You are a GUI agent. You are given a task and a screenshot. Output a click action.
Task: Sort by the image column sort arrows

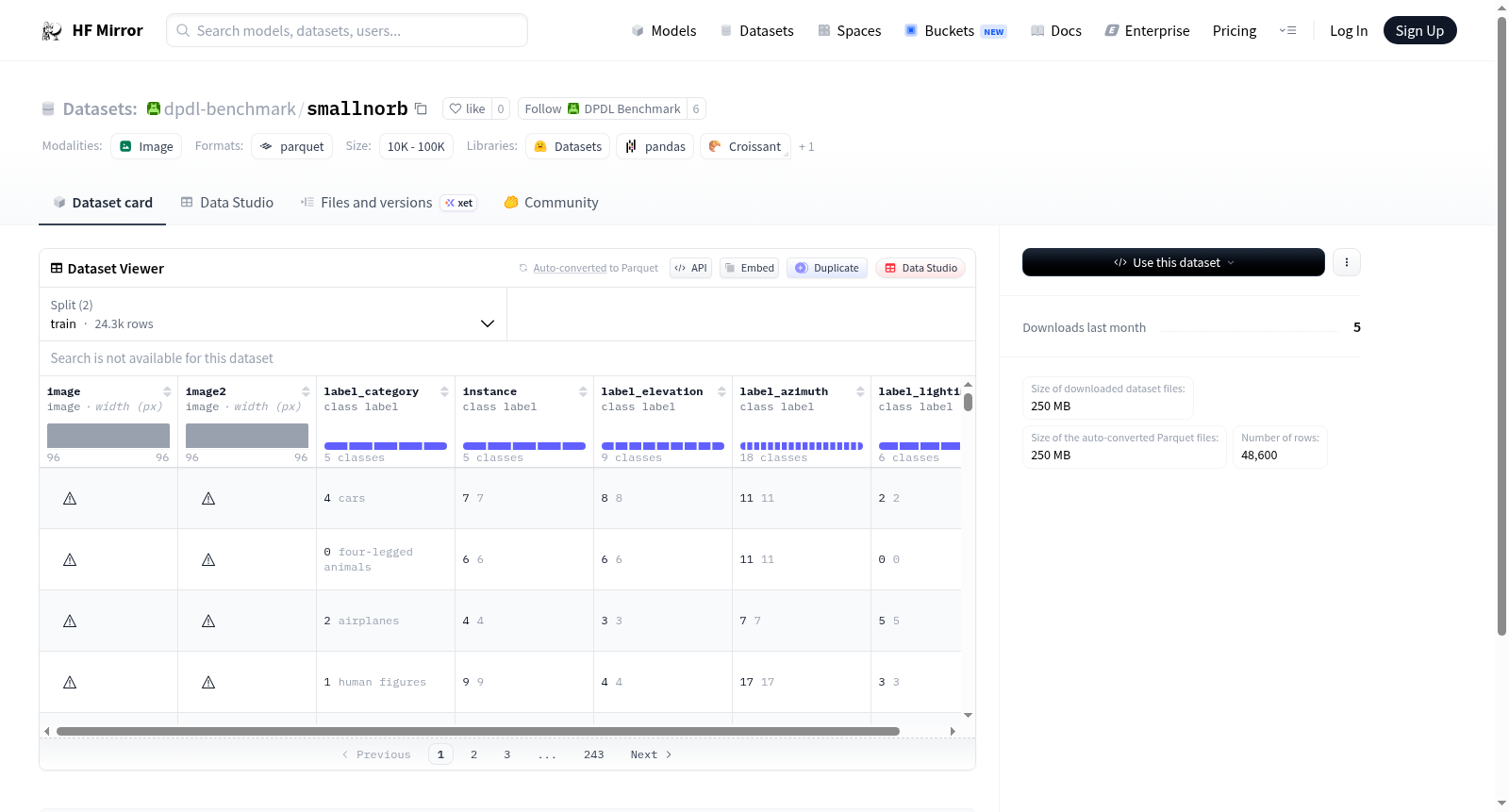point(167,391)
